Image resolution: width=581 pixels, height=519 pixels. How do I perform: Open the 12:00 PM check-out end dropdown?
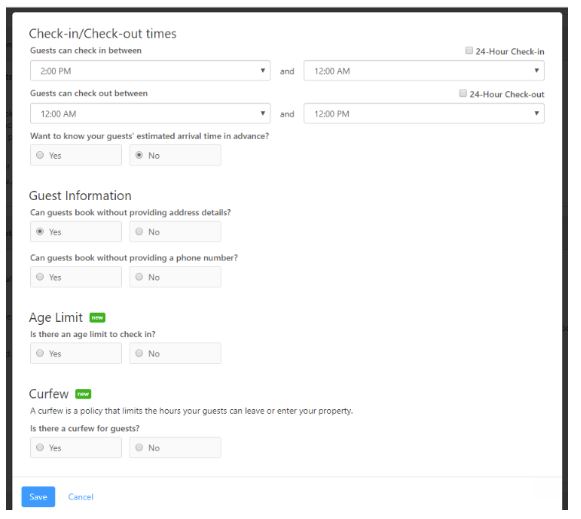pos(424,113)
